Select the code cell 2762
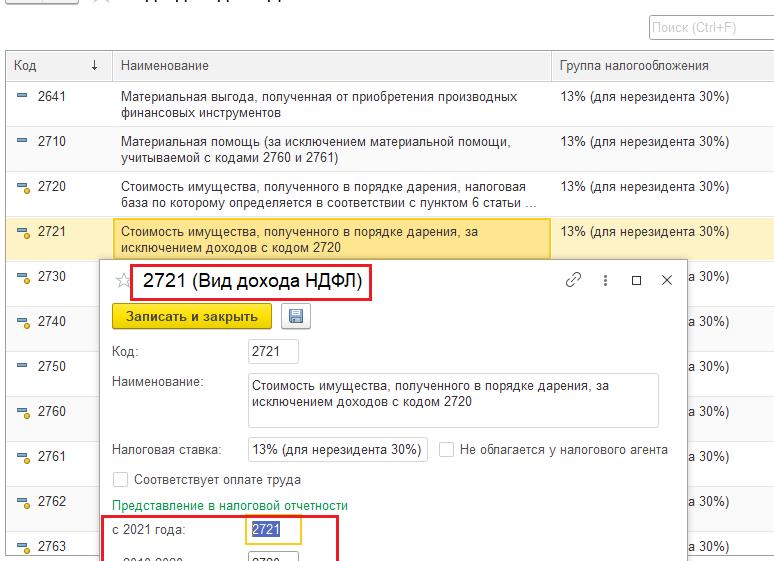The image size is (774, 561). [52, 501]
